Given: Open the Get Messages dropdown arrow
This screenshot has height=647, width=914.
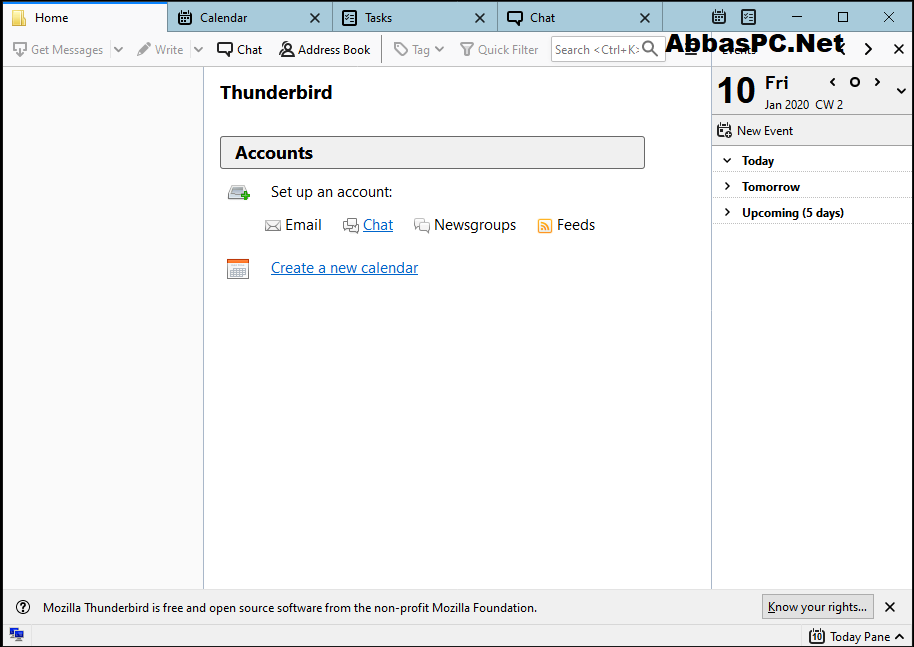Looking at the screenshot, I should [x=118, y=50].
